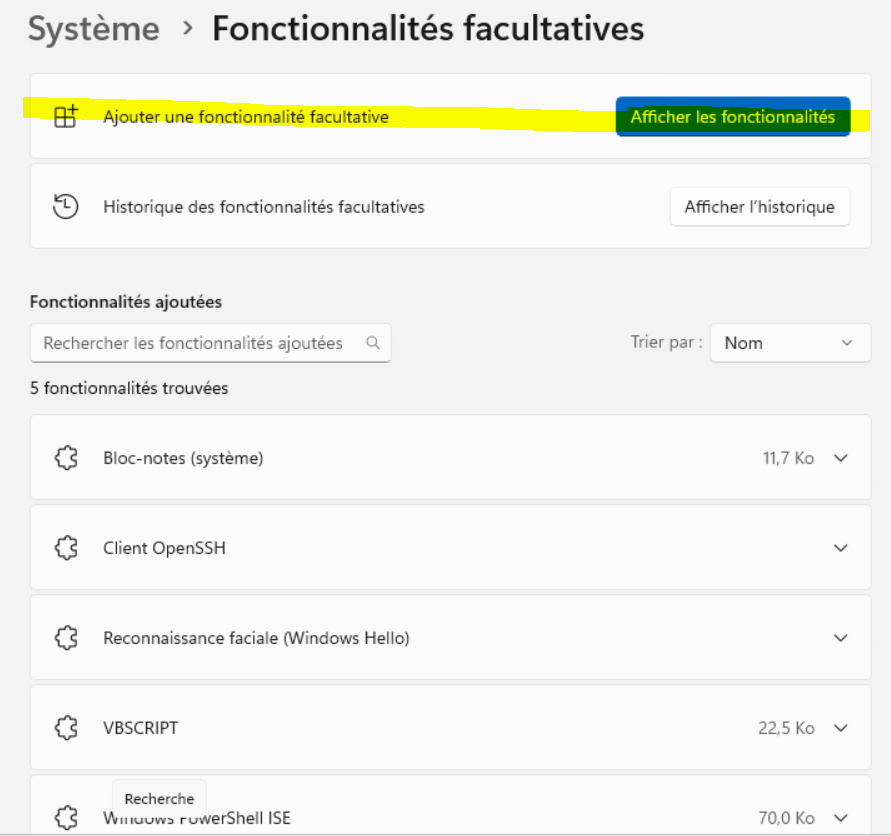This screenshot has width=891, height=836.
Task: Click the search magnifier icon
Action: tap(373, 343)
